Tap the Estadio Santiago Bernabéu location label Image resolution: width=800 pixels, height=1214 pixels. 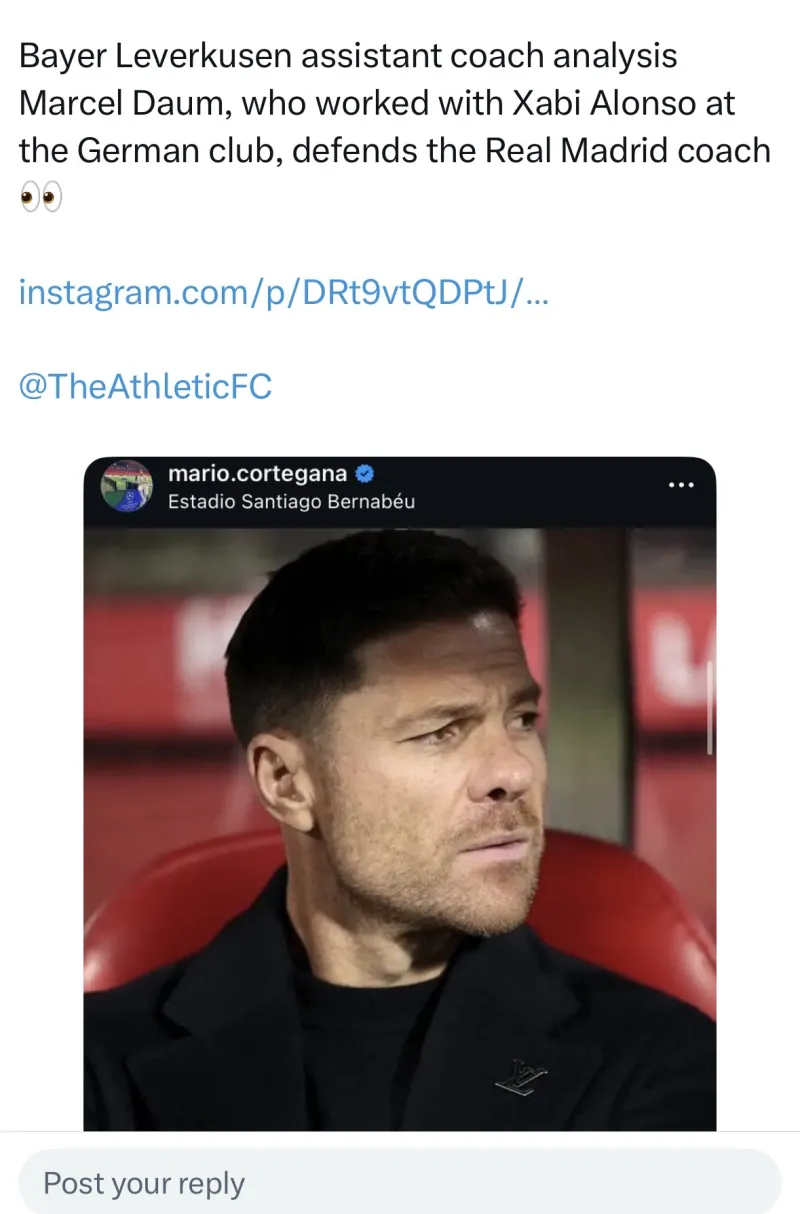(291, 501)
